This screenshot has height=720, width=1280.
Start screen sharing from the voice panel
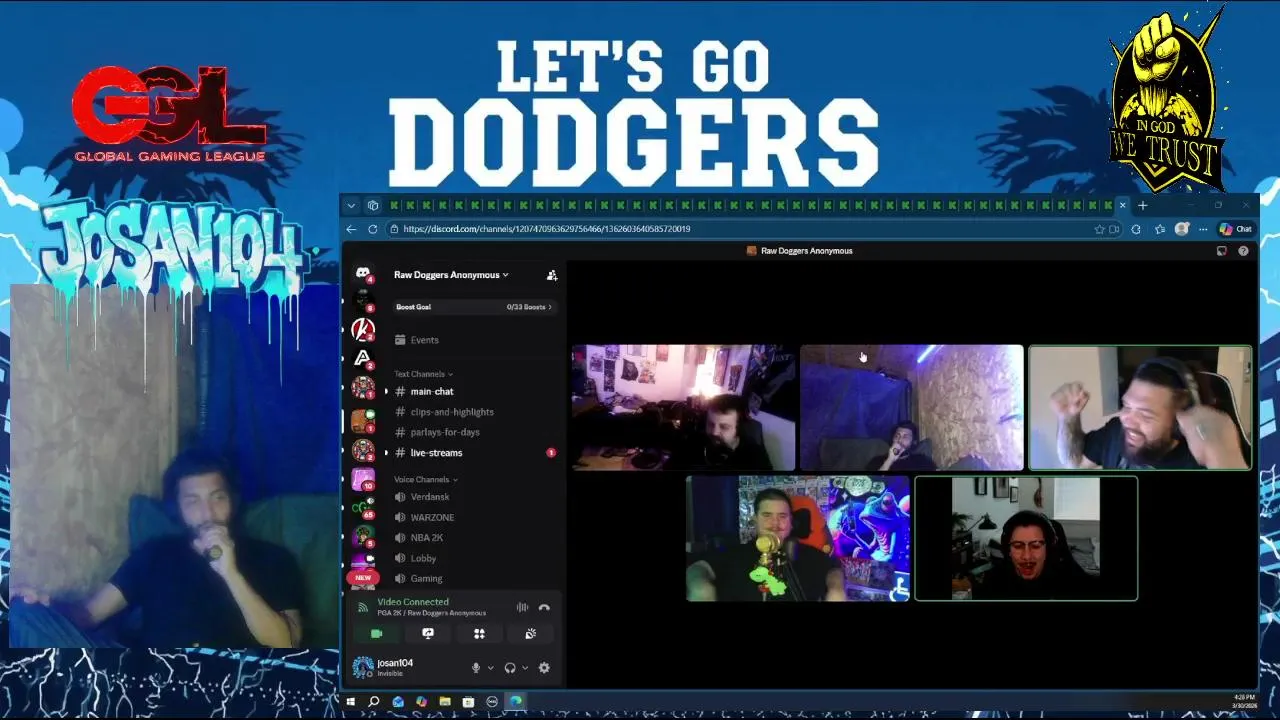pos(428,633)
